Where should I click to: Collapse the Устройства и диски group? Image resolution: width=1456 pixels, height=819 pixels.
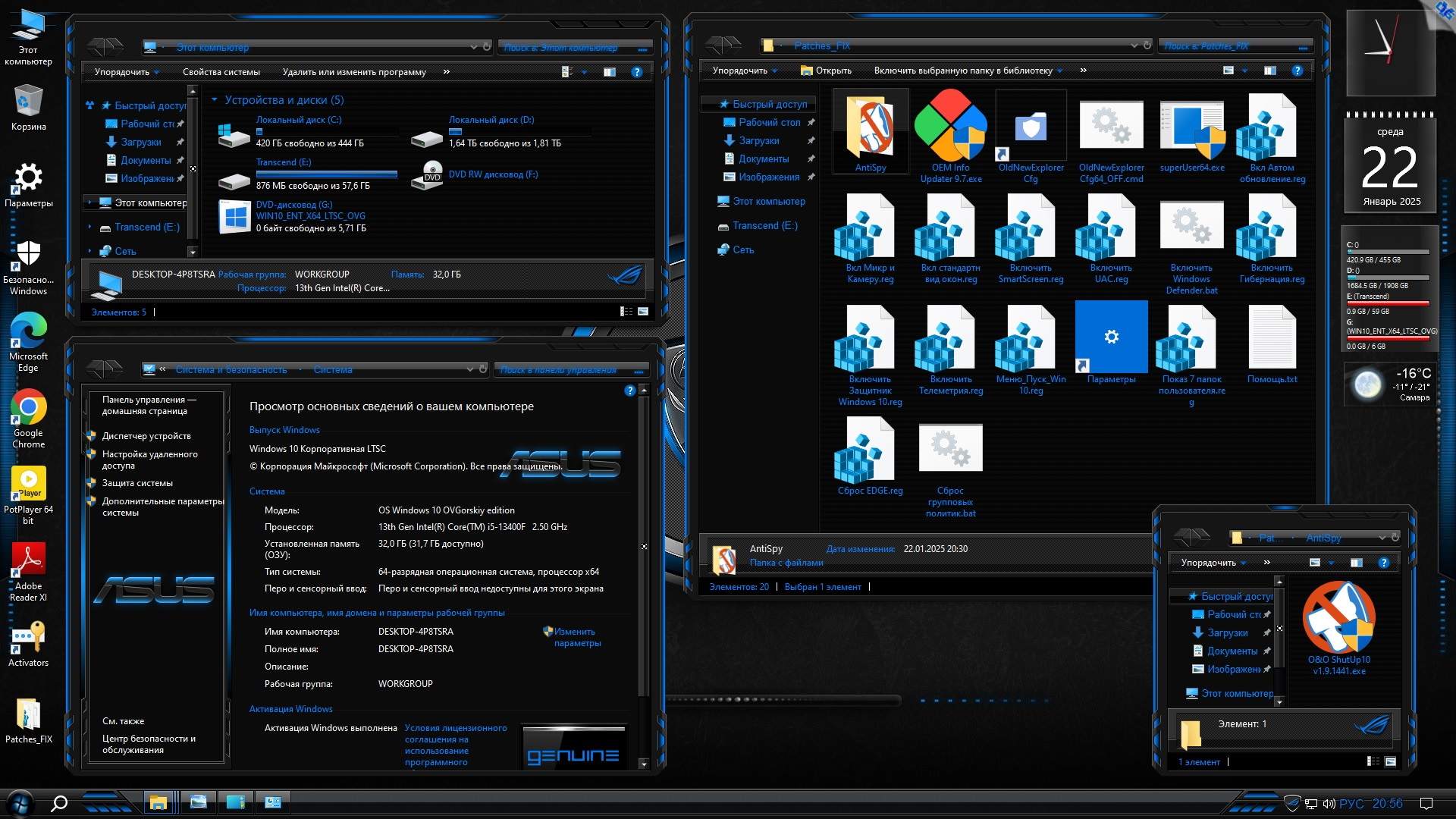point(215,100)
